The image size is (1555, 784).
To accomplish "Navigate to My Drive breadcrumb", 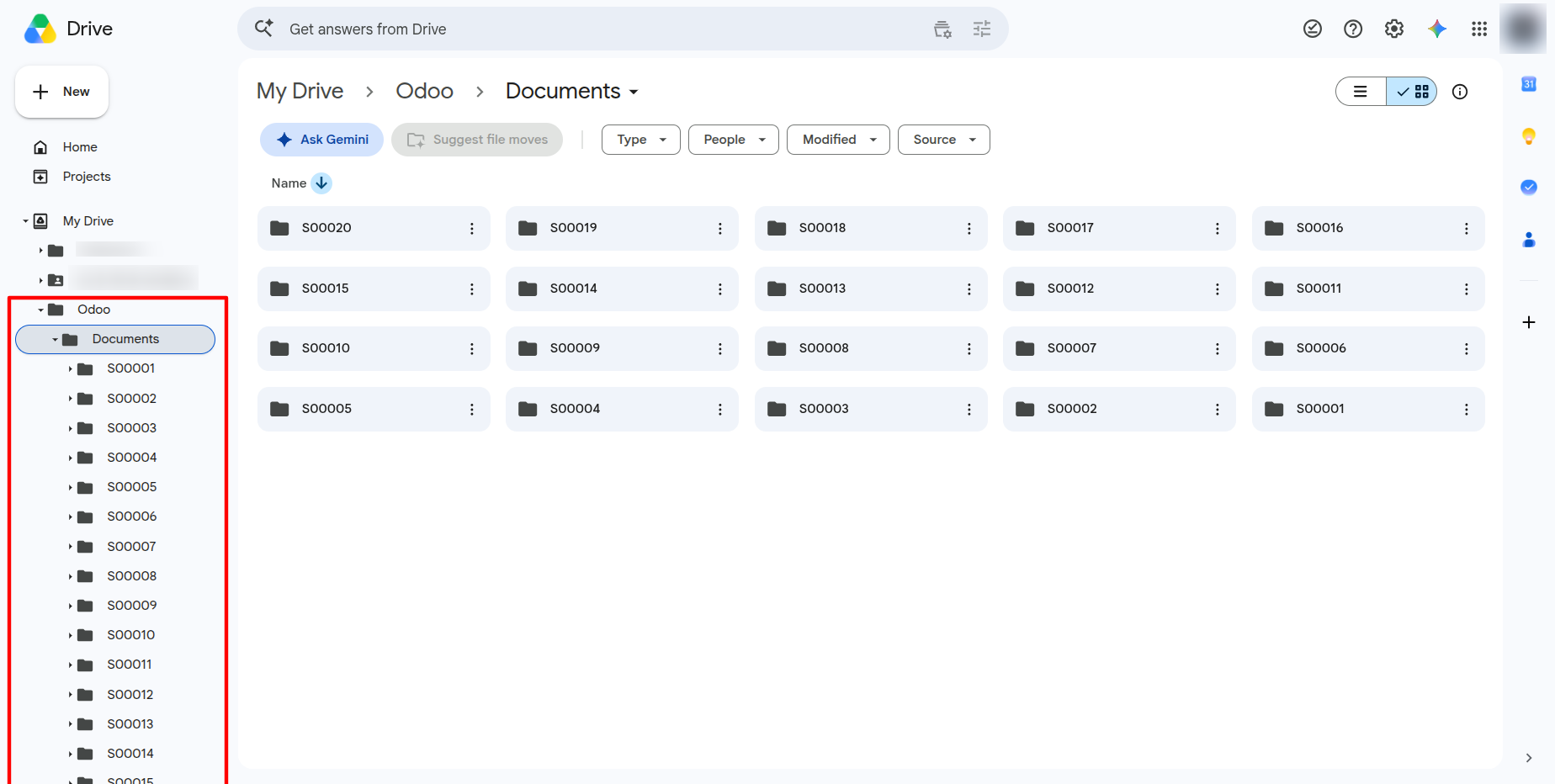I will tap(300, 91).
